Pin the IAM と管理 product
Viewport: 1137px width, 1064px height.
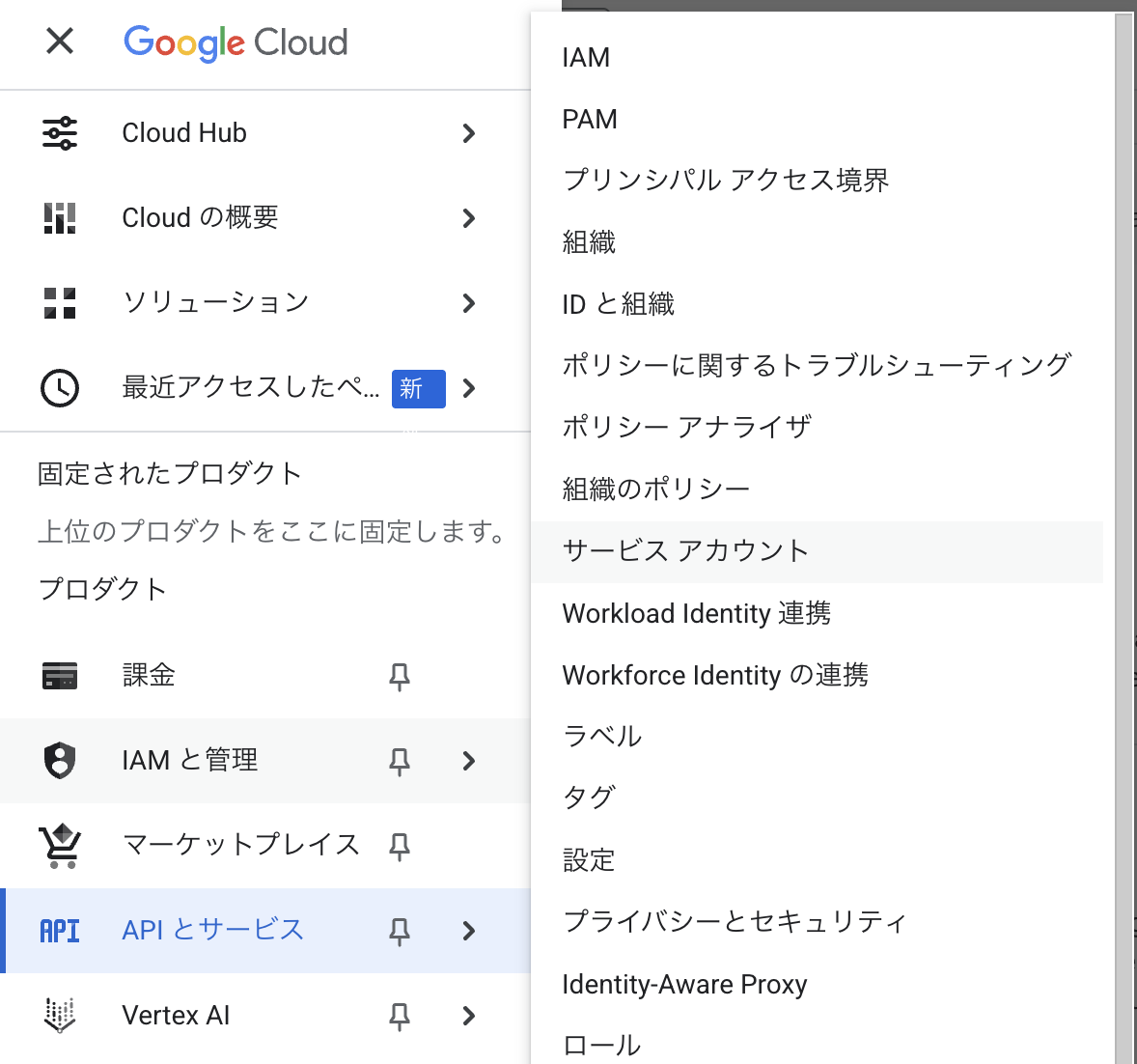400,762
